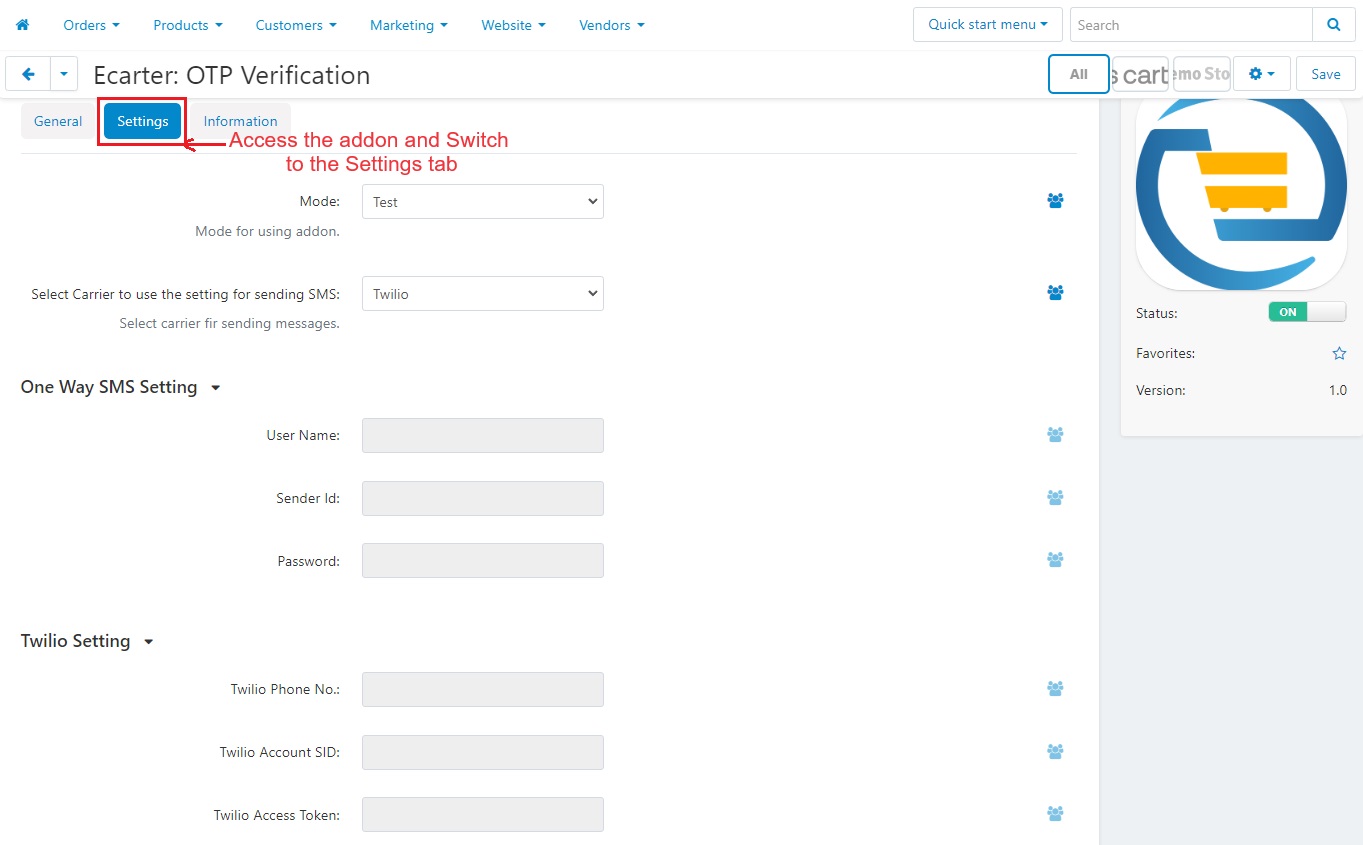This screenshot has height=845, width=1363.
Task: Click the group icon beside User Name
Action: pos(1055,434)
